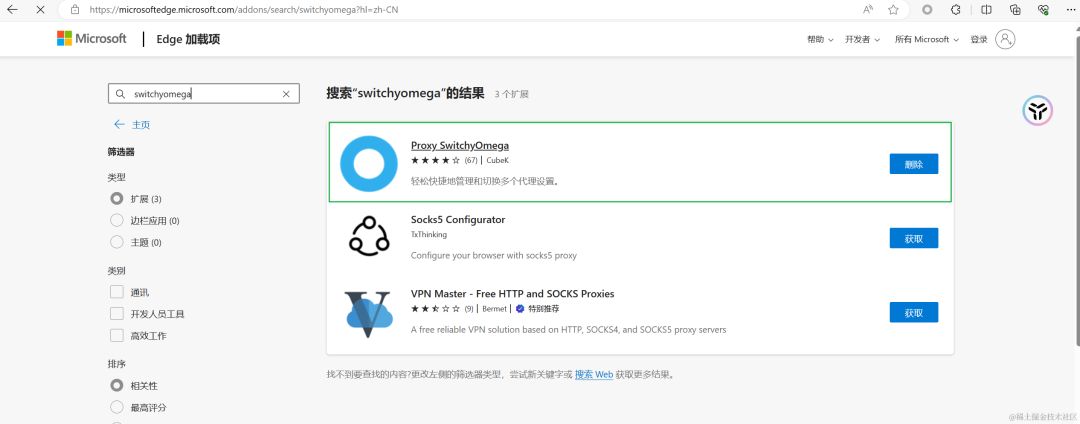Select the 主题 (0) type filter
This screenshot has height=424, width=1080.
(x=117, y=243)
